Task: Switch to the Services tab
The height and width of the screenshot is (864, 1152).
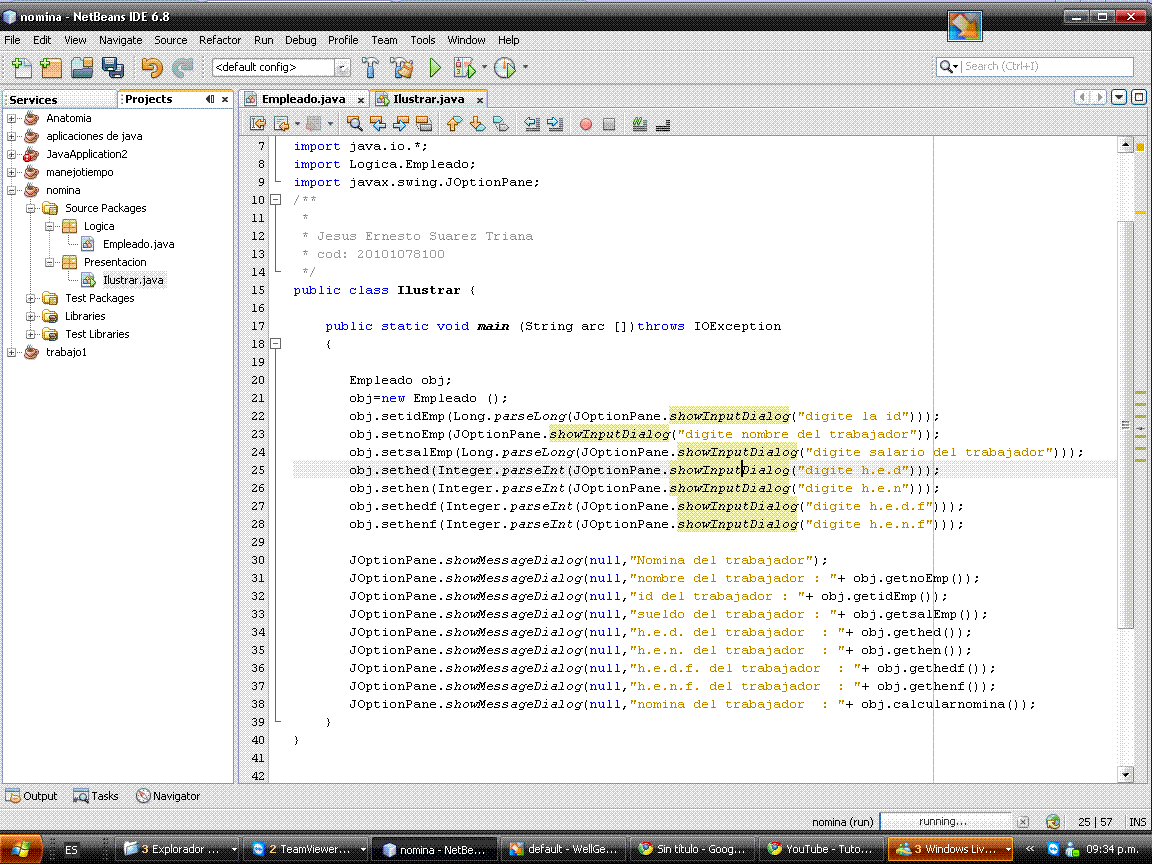Action: [x=33, y=100]
